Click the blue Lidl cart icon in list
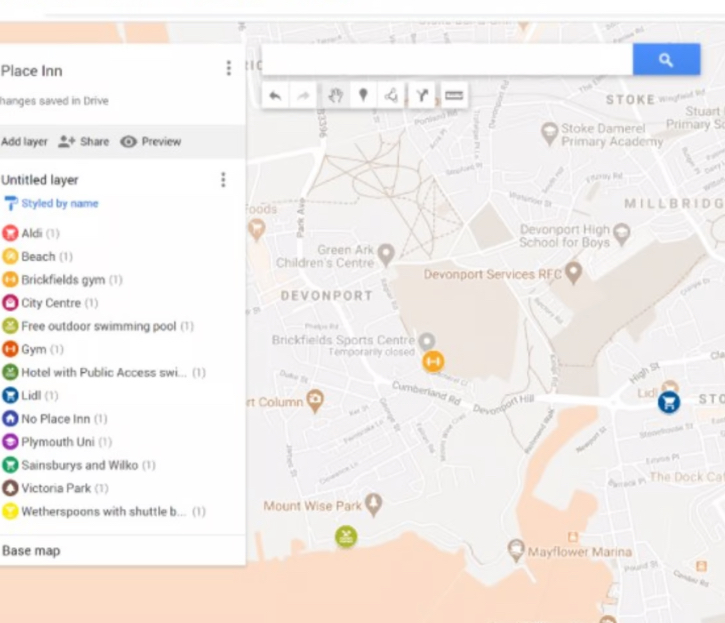The height and width of the screenshot is (623, 725). pos(10,395)
